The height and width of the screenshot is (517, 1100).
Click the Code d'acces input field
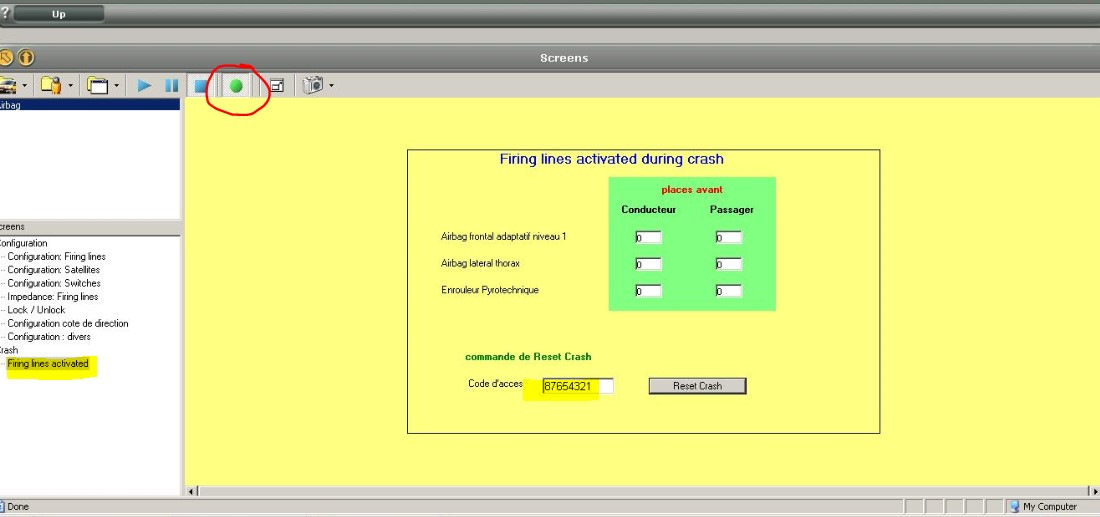[x=578, y=386]
